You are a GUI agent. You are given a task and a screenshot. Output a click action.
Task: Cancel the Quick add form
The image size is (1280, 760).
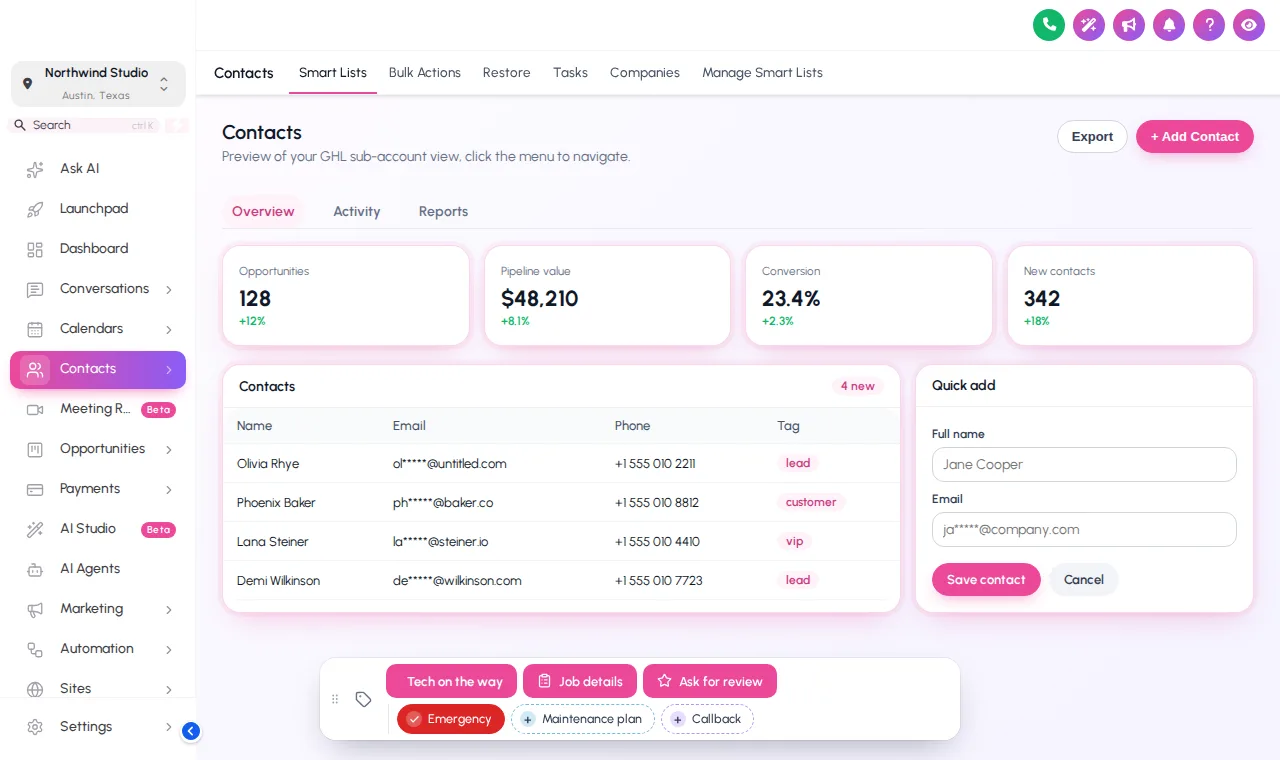(x=1084, y=580)
